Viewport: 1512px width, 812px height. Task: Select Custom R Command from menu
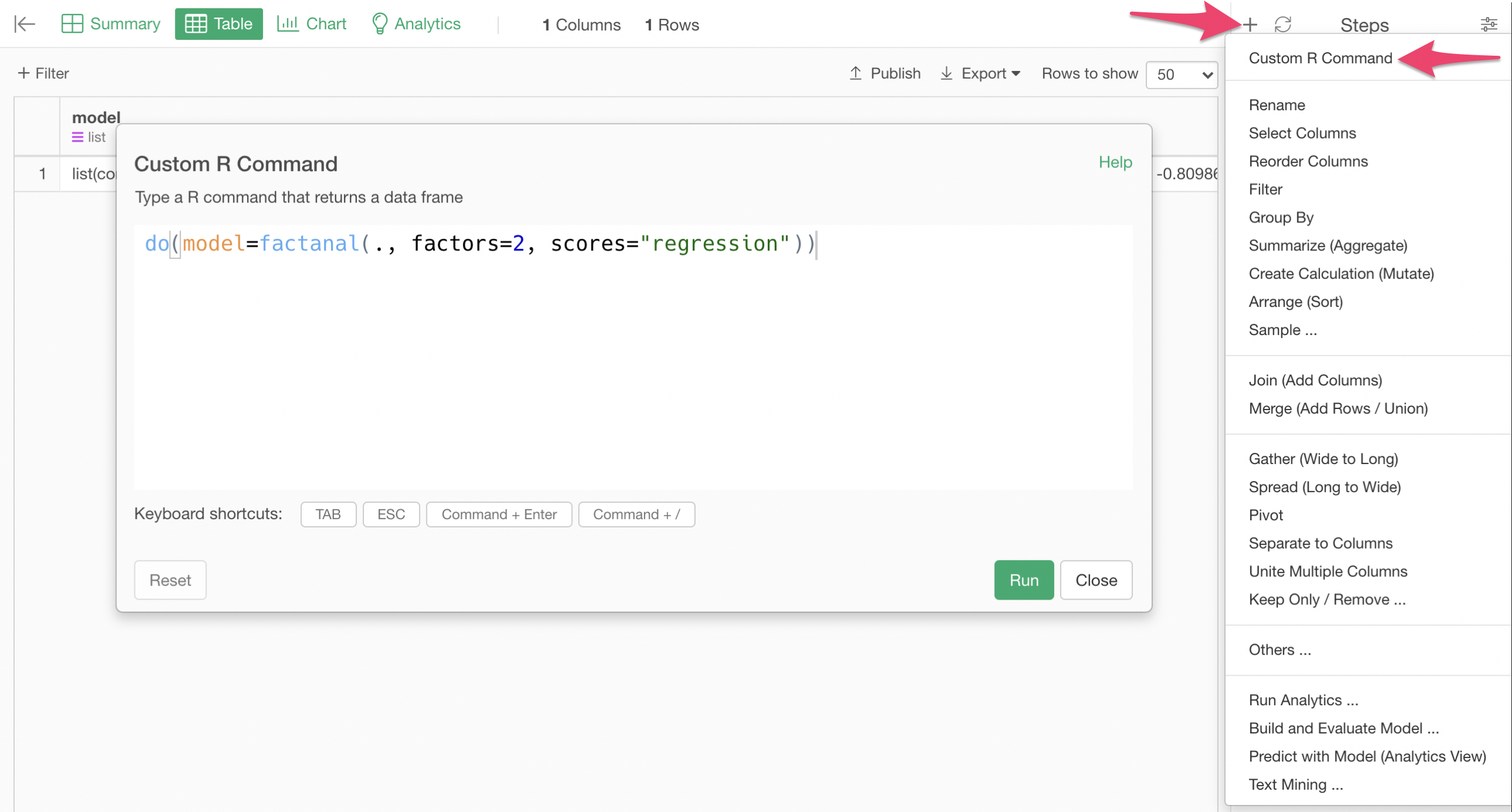(x=1320, y=58)
